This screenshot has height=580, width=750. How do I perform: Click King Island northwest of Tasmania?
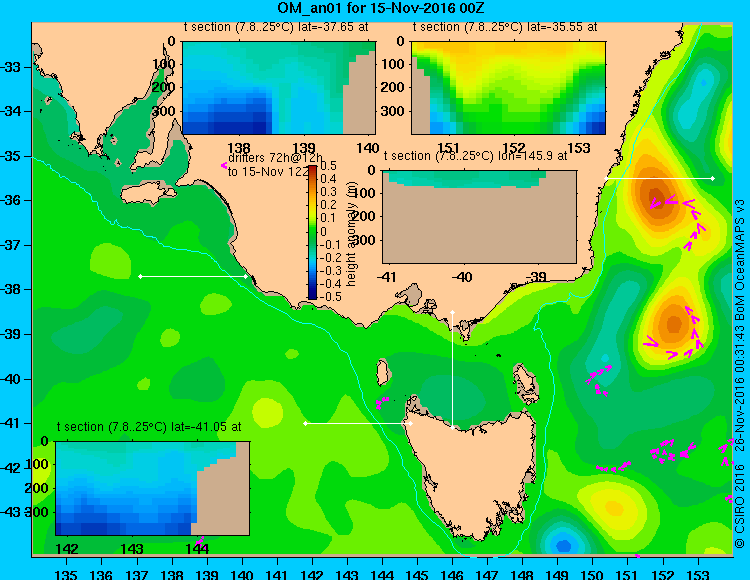(x=382, y=373)
